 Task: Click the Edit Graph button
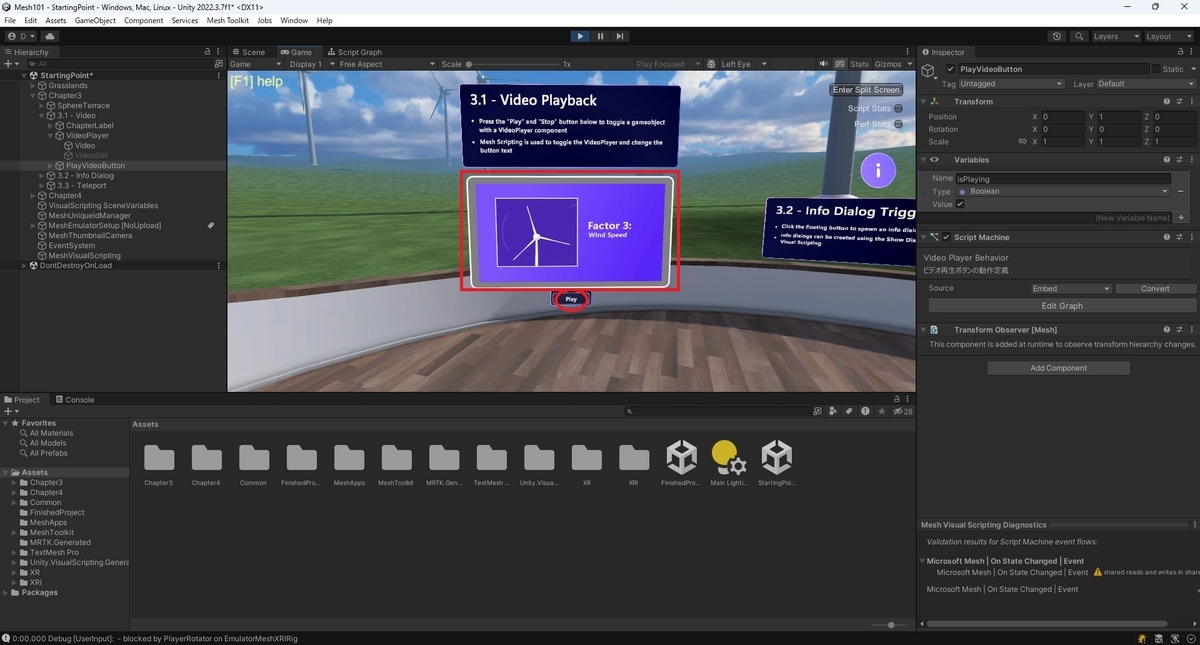(x=1062, y=306)
